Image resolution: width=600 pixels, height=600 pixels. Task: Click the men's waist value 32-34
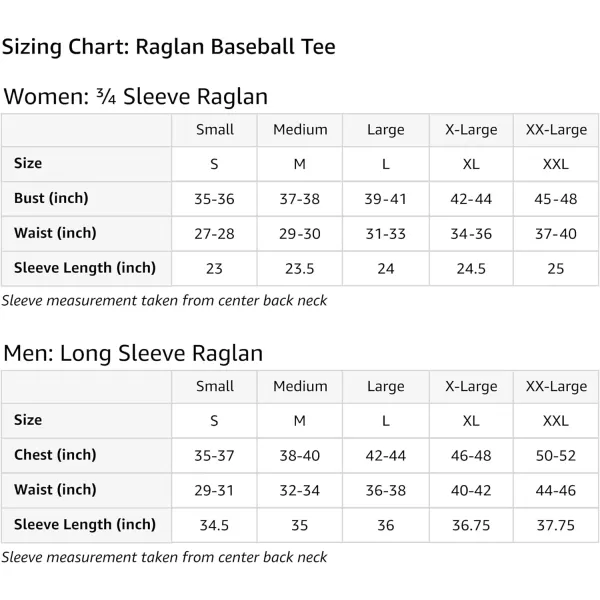point(300,491)
